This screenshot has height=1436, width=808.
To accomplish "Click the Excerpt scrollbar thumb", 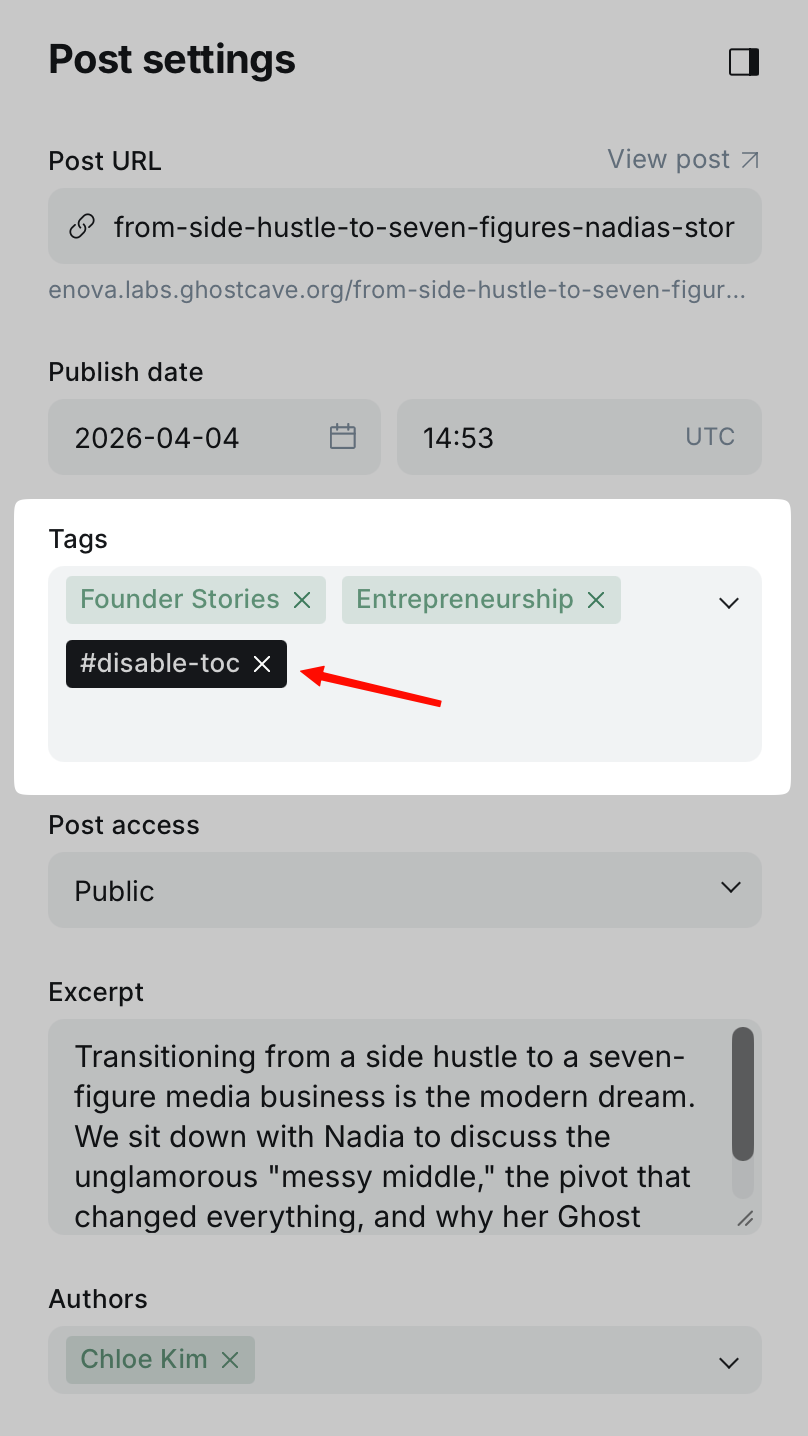I will point(743,1093).
